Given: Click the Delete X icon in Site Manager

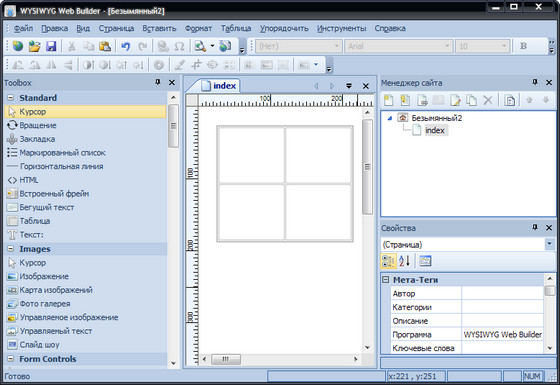Looking at the screenshot, I should (488, 100).
